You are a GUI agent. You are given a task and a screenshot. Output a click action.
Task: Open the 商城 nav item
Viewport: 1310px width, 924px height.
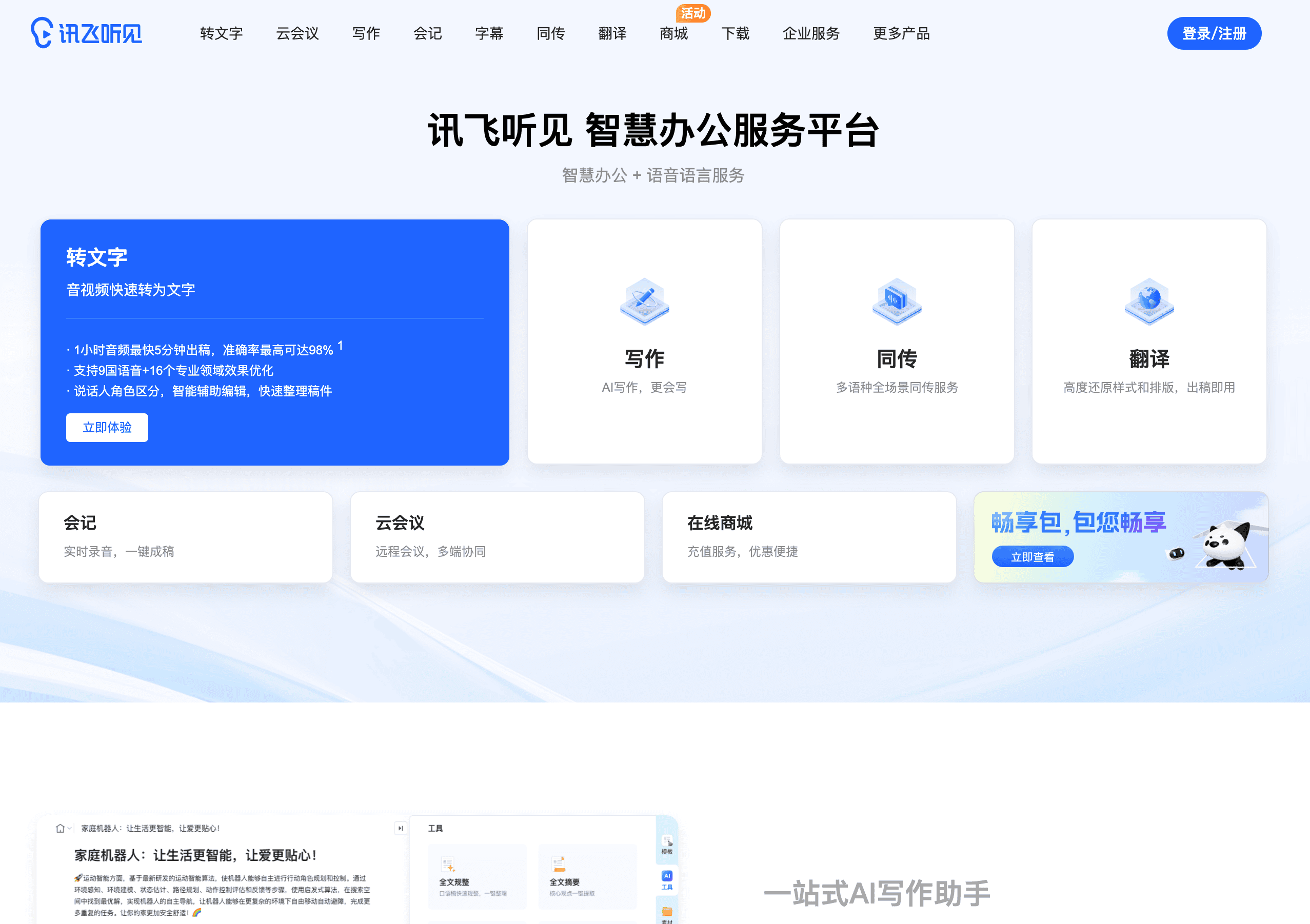pos(674,34)
